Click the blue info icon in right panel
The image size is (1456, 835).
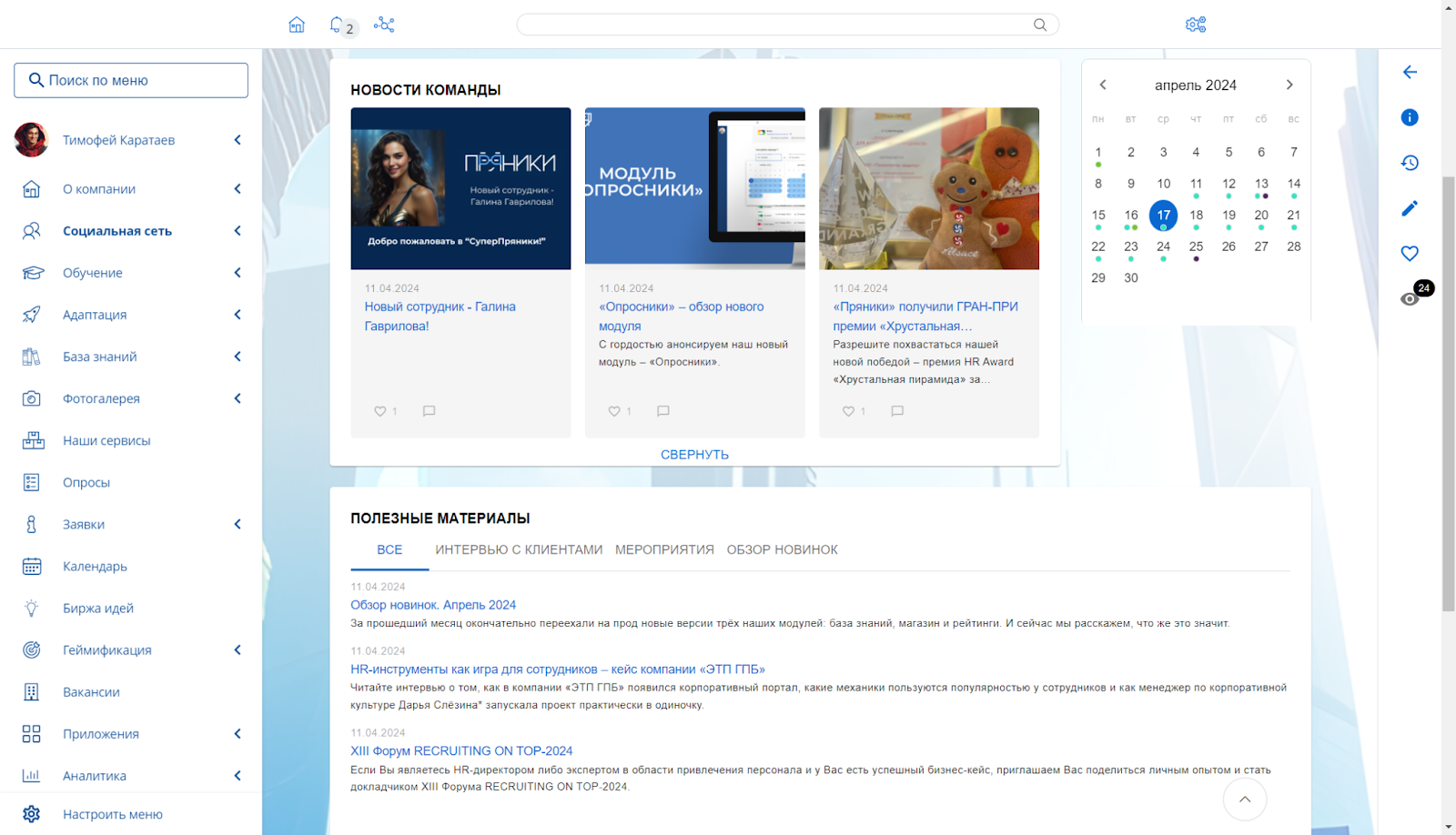(x=1410, y=117)
